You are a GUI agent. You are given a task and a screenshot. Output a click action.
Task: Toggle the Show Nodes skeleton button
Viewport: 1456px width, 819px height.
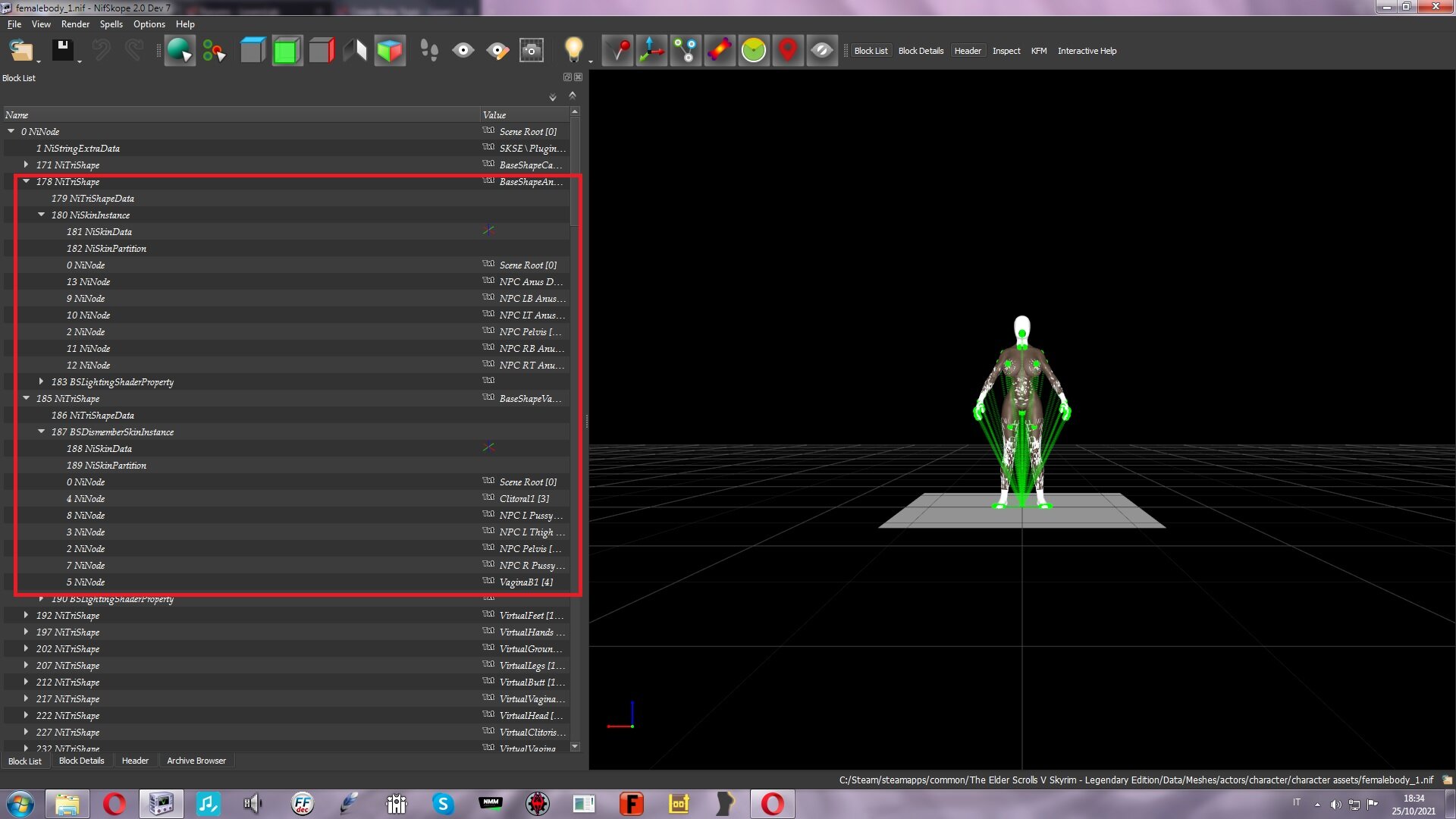[686, 51]
